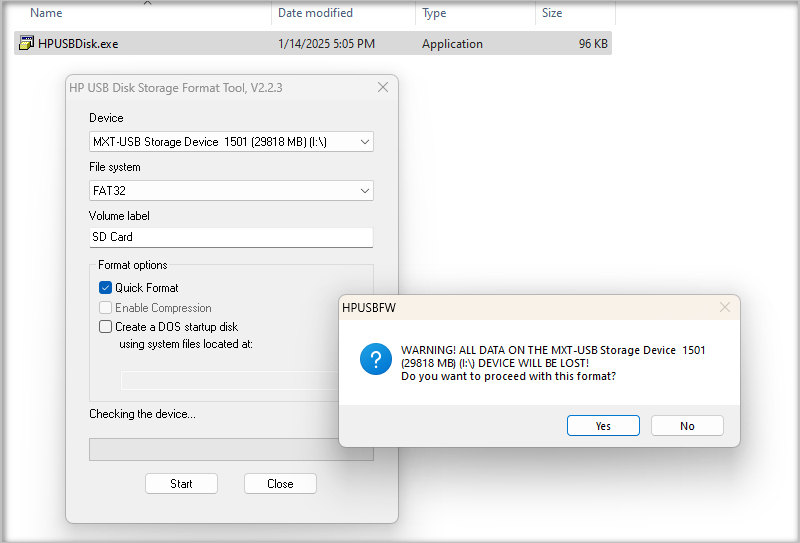800x543 pixels.
Task: Click the Close button in the format tool
Action: pos(280,484)
